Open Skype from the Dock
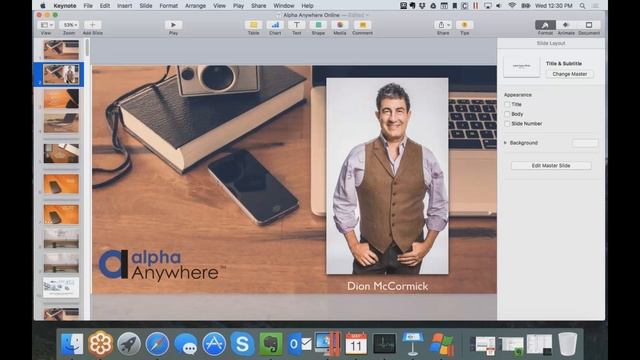The width and height of the screenshot is (640, 360). click(x=242, y=344)
